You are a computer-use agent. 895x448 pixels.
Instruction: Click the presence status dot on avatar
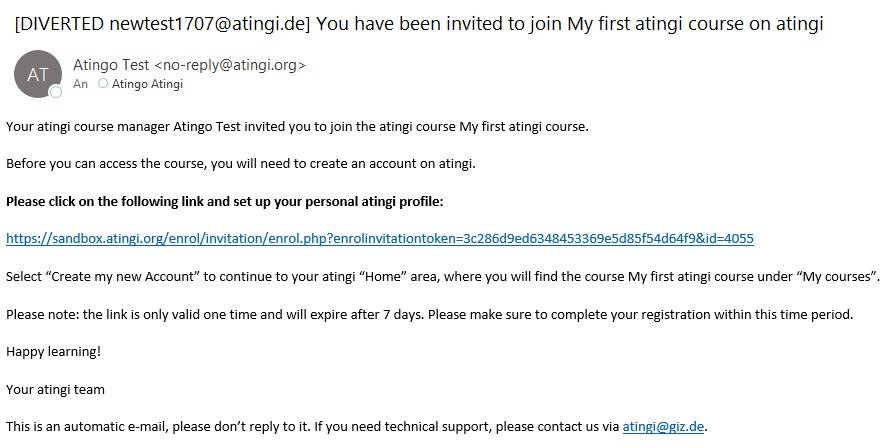55,92
